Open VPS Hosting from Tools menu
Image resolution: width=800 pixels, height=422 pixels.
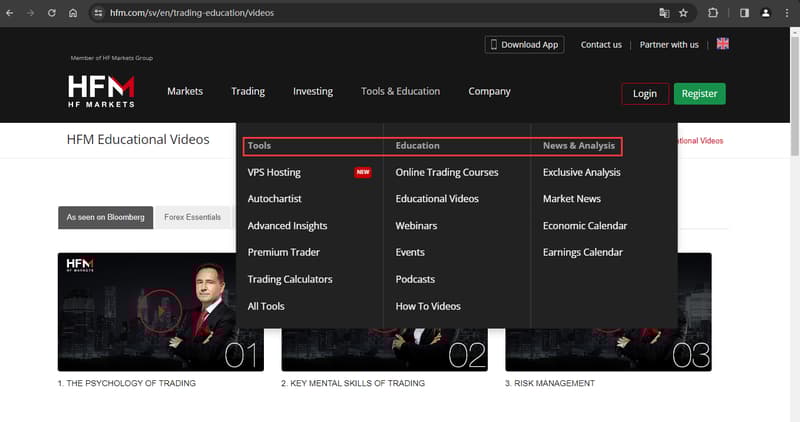point(274,172)
